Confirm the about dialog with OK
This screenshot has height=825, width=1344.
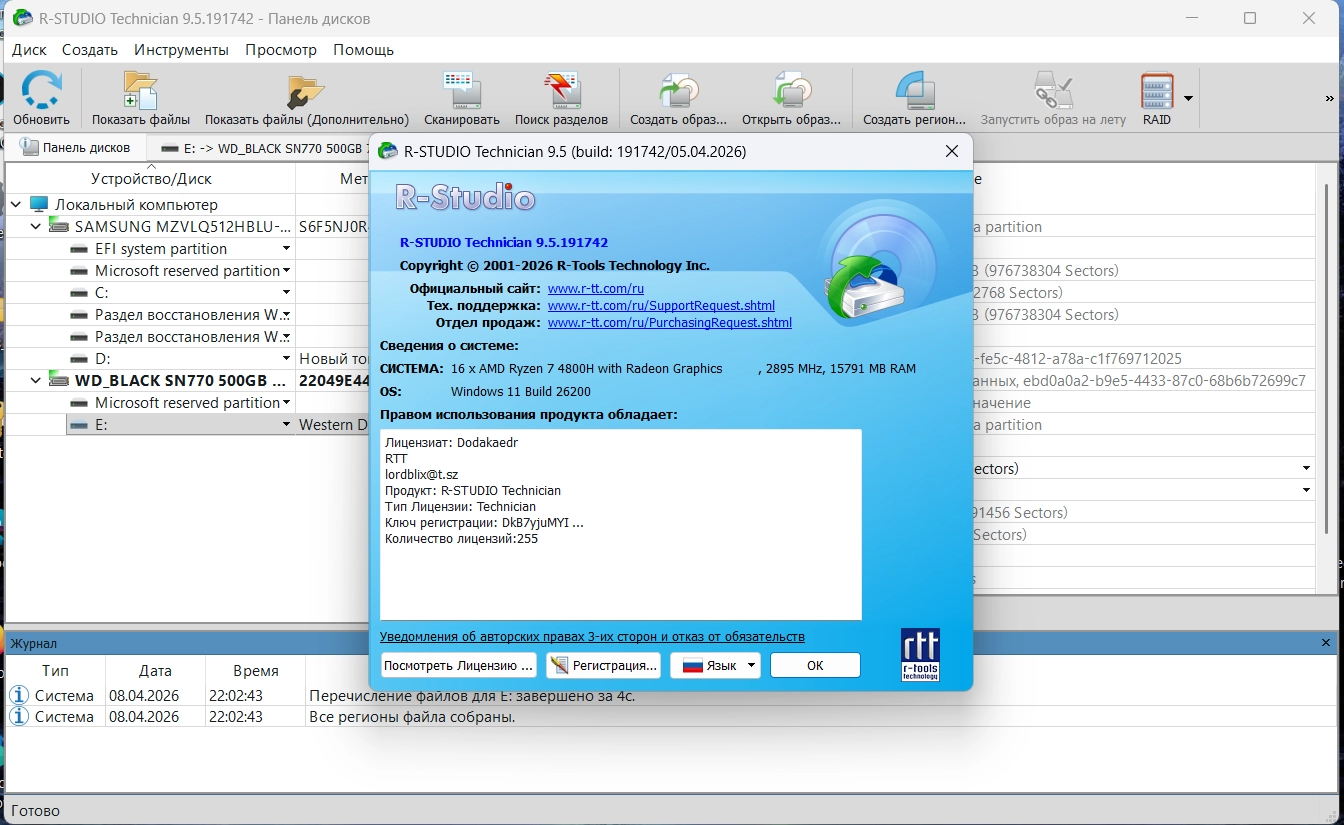click(x=815, y=665)
